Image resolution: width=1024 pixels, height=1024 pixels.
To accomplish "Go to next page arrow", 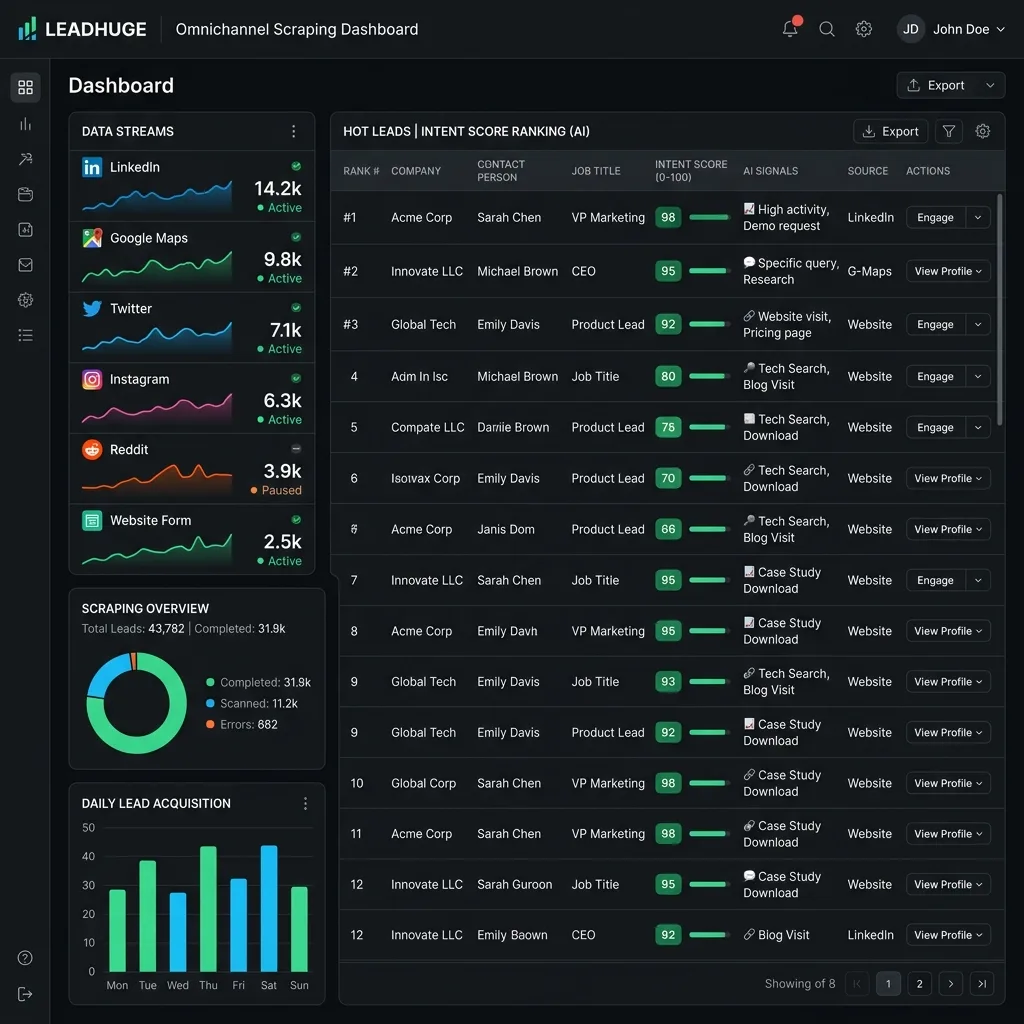I will (x=950, y=984).
